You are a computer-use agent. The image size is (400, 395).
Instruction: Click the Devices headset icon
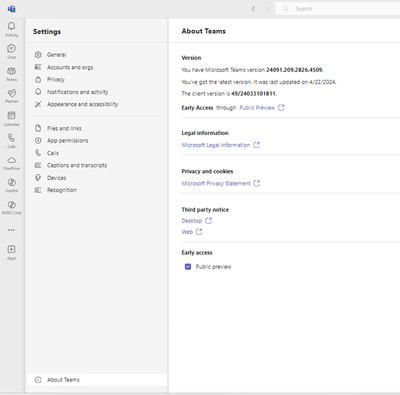pyautogui.click(x=38, y=178)
